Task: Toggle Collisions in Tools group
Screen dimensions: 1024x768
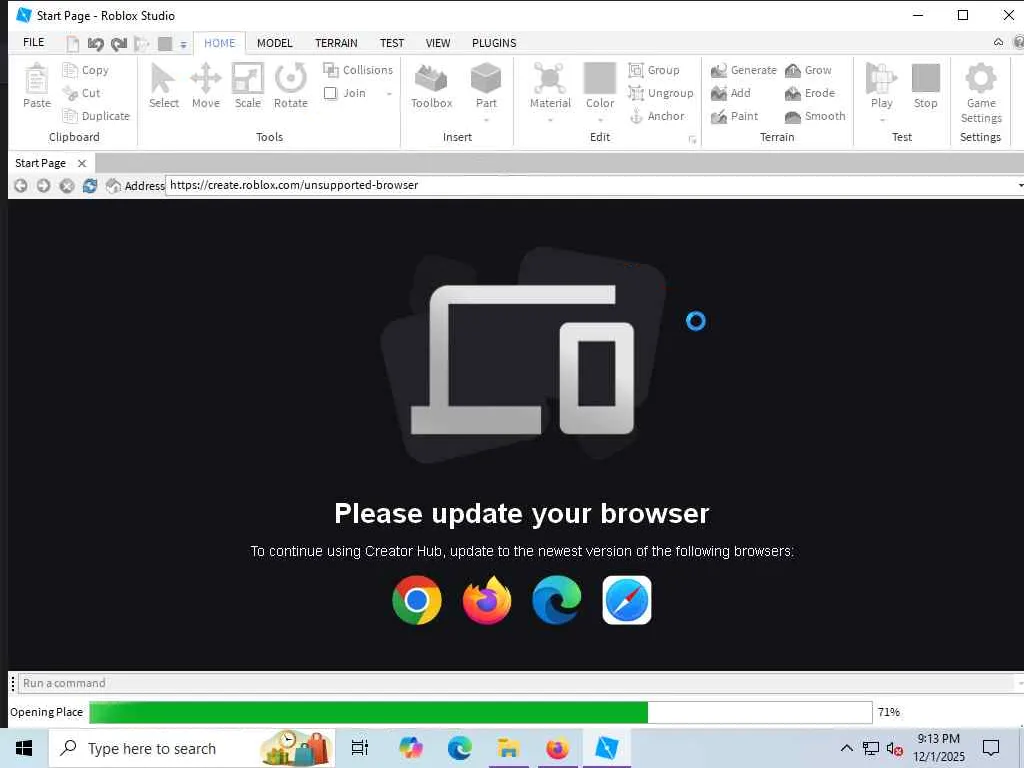Action: (358, 70)
